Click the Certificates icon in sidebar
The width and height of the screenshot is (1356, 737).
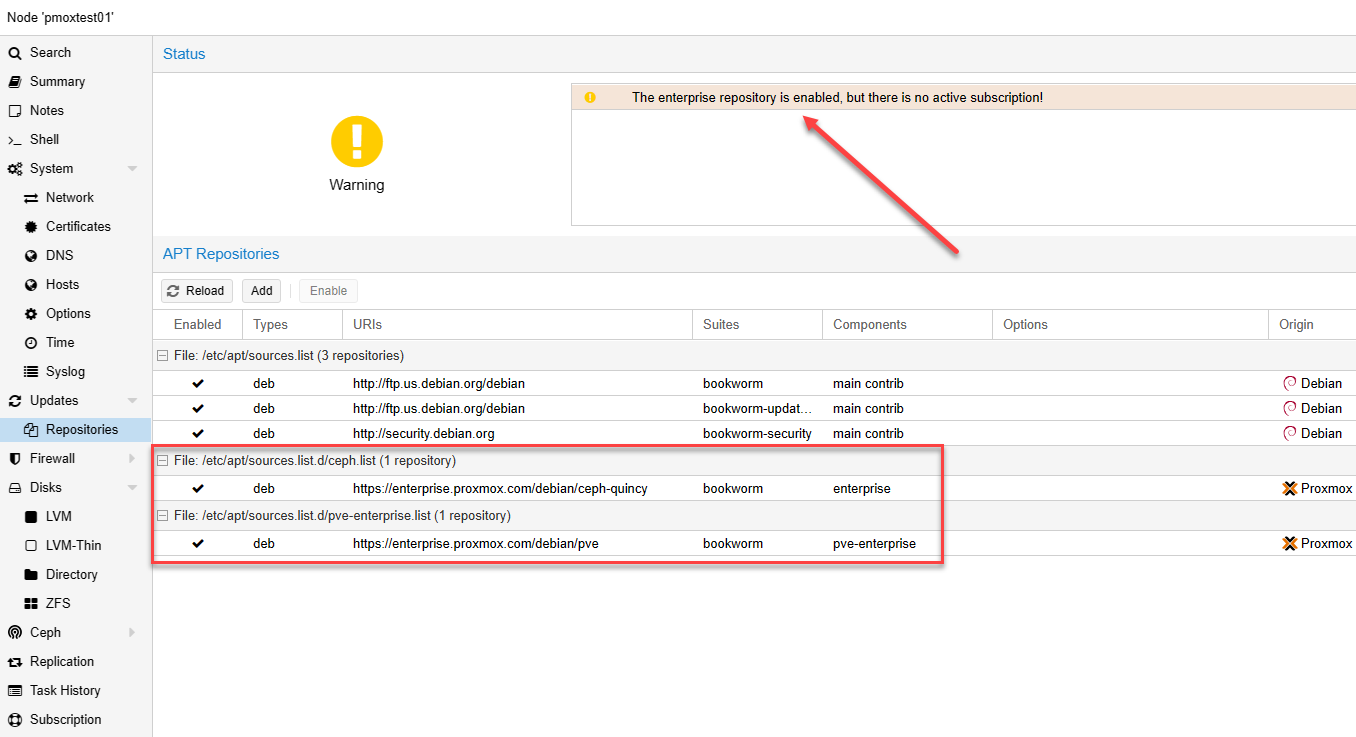click(x=31, y=227)
